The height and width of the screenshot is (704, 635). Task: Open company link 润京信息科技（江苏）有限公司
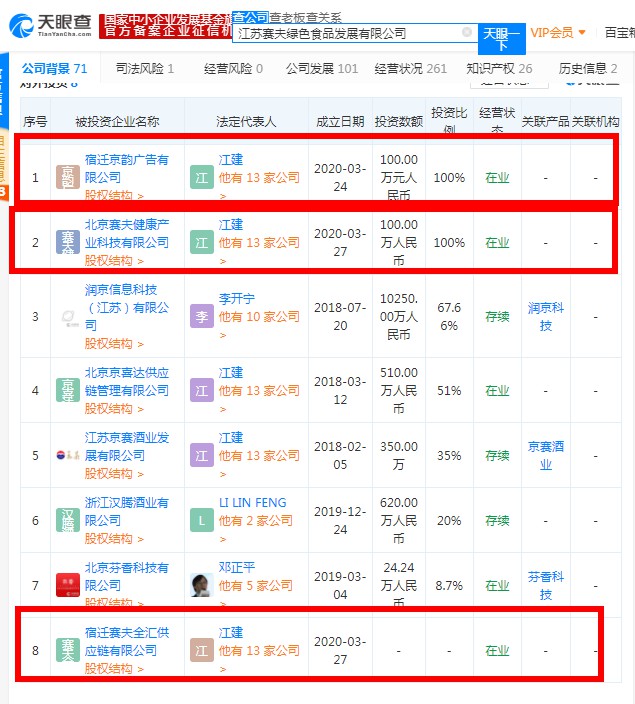click(127, 308)
